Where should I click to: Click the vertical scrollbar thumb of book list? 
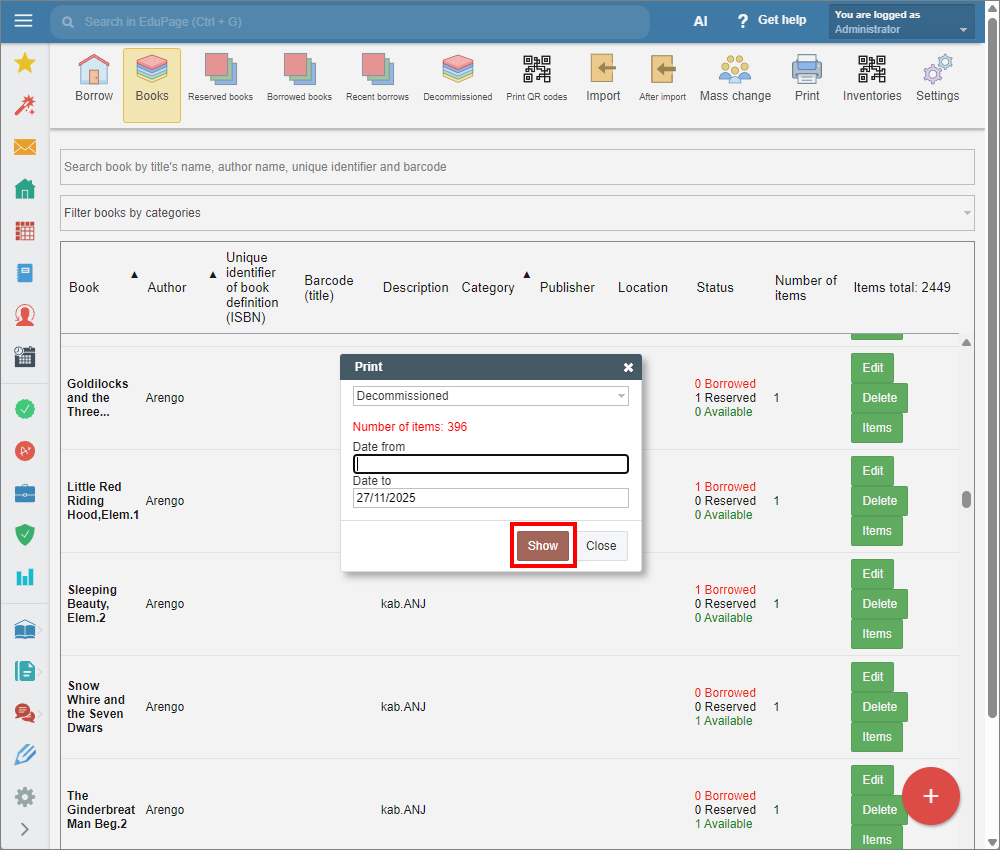966,499
